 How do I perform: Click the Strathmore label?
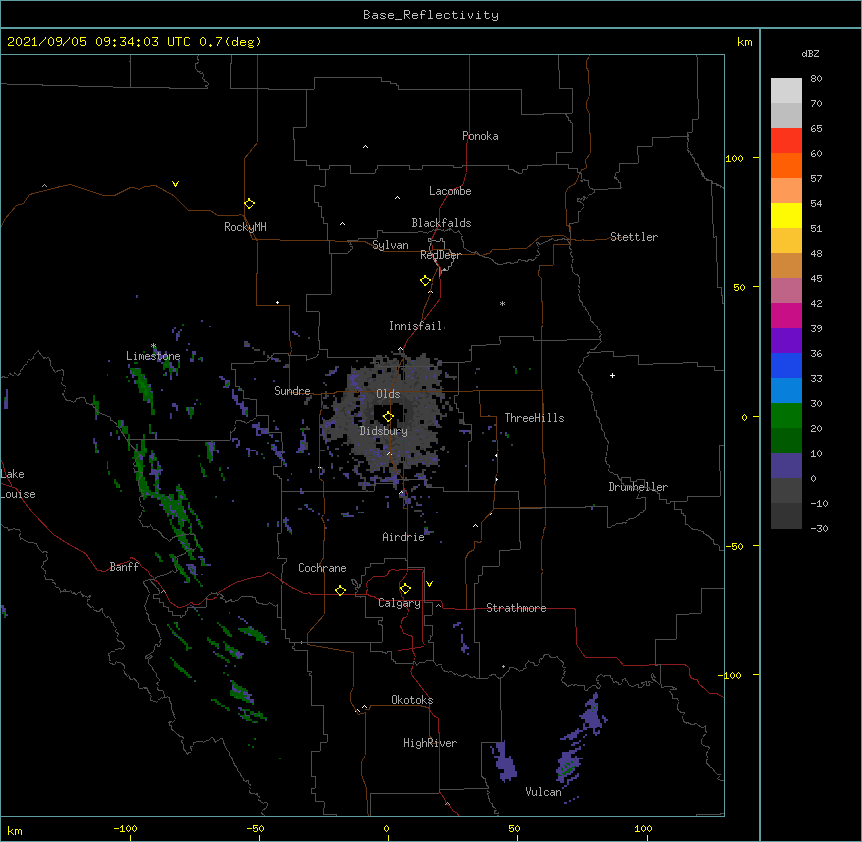[x=516, y=608]
